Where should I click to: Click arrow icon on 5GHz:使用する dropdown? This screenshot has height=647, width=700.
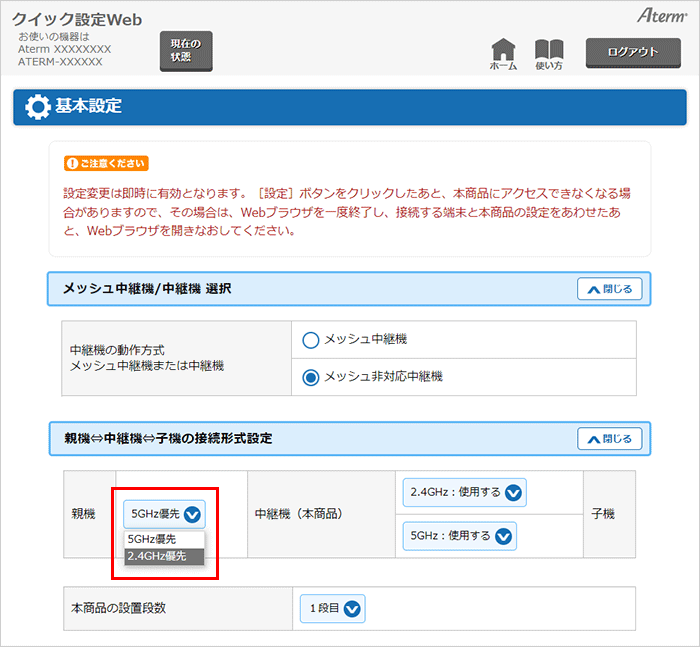[x=504, y=536]
